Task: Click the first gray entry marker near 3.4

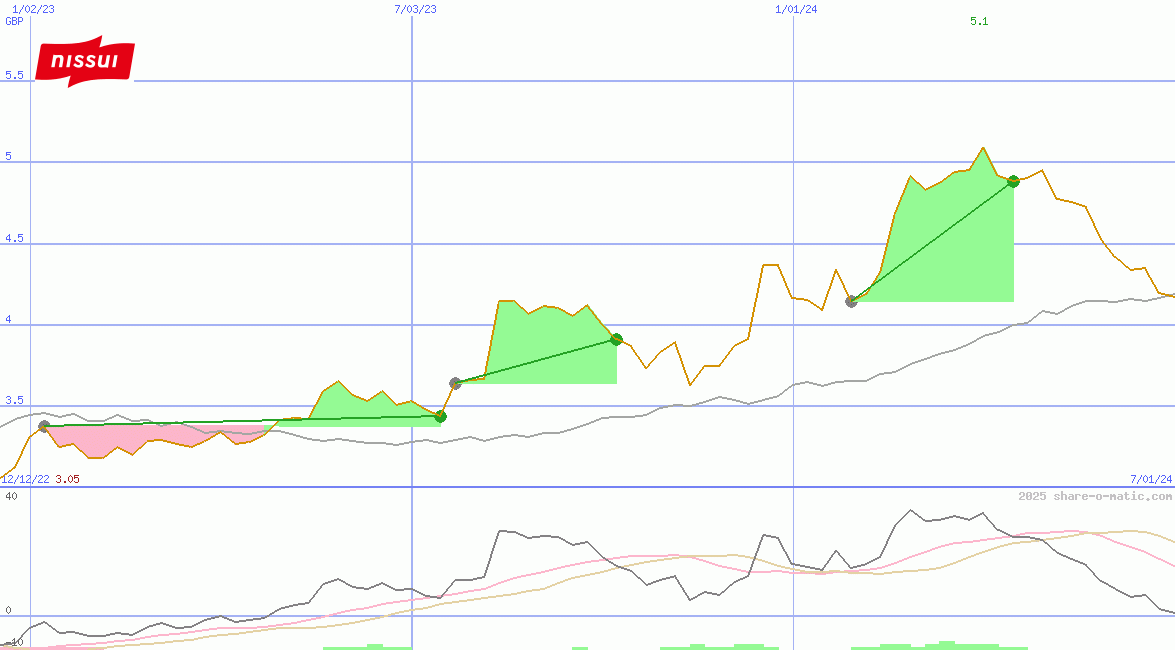Action: point(44,426)
